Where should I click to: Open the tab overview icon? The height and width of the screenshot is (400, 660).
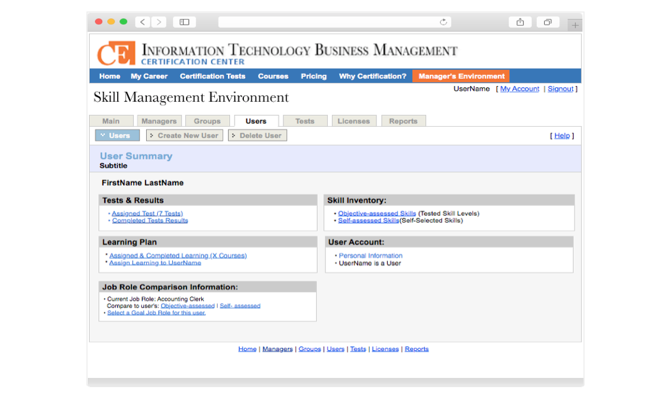click(x=547, y=22)
